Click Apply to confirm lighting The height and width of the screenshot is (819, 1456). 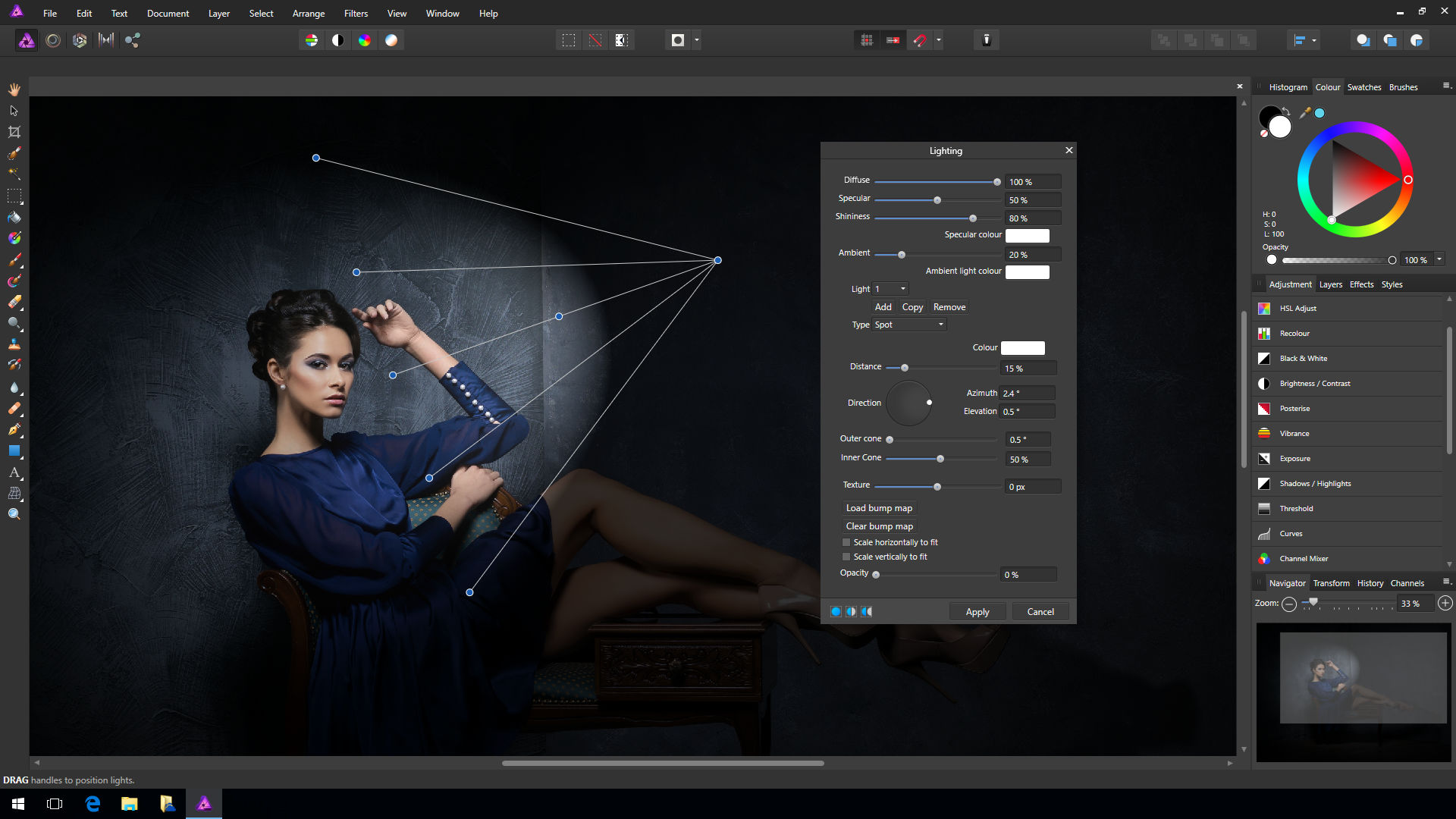click(977, 611)
